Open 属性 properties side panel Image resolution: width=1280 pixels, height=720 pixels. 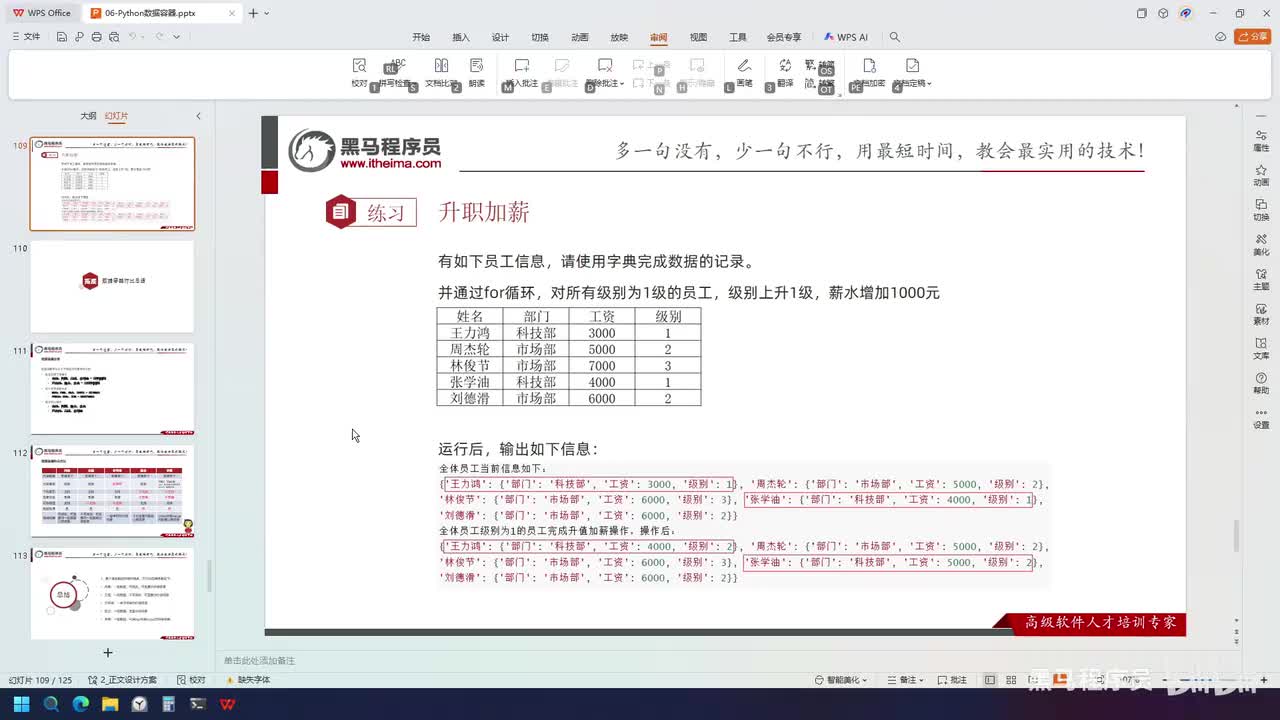click(x=1261, y=140)
